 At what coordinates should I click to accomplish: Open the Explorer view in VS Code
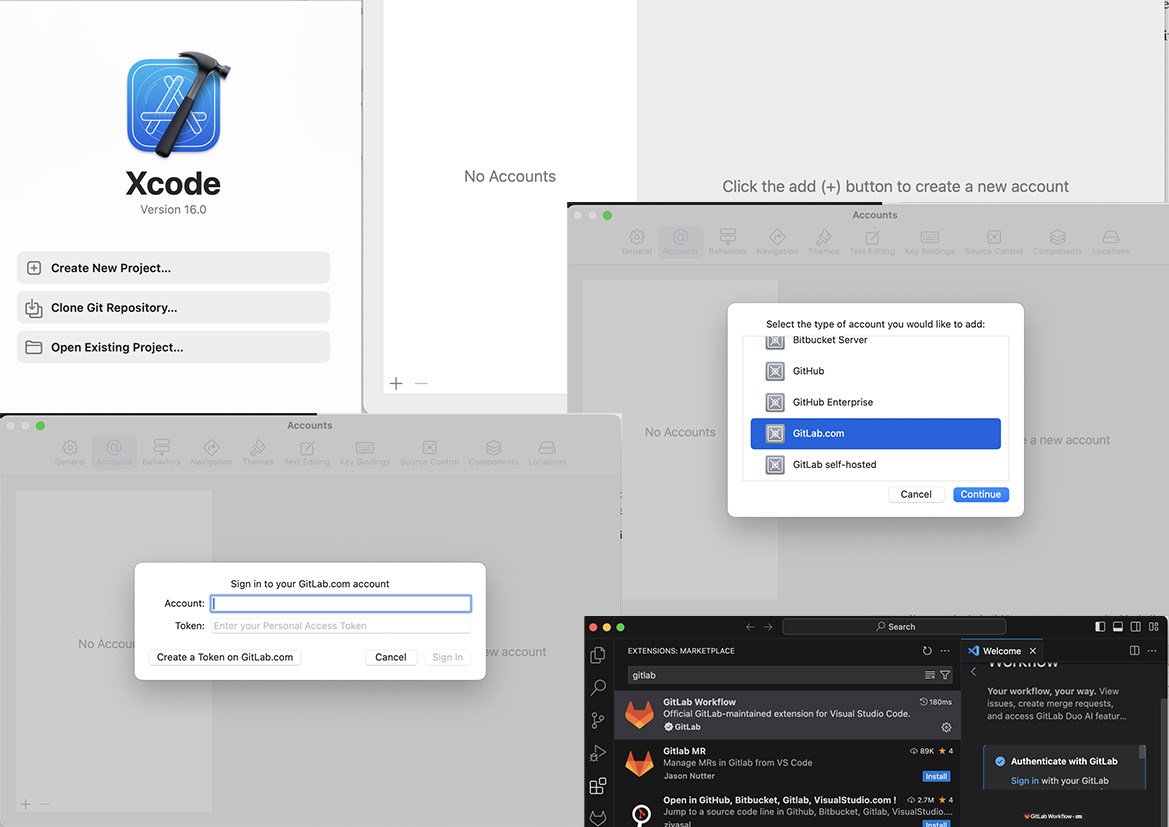[598, 655]
